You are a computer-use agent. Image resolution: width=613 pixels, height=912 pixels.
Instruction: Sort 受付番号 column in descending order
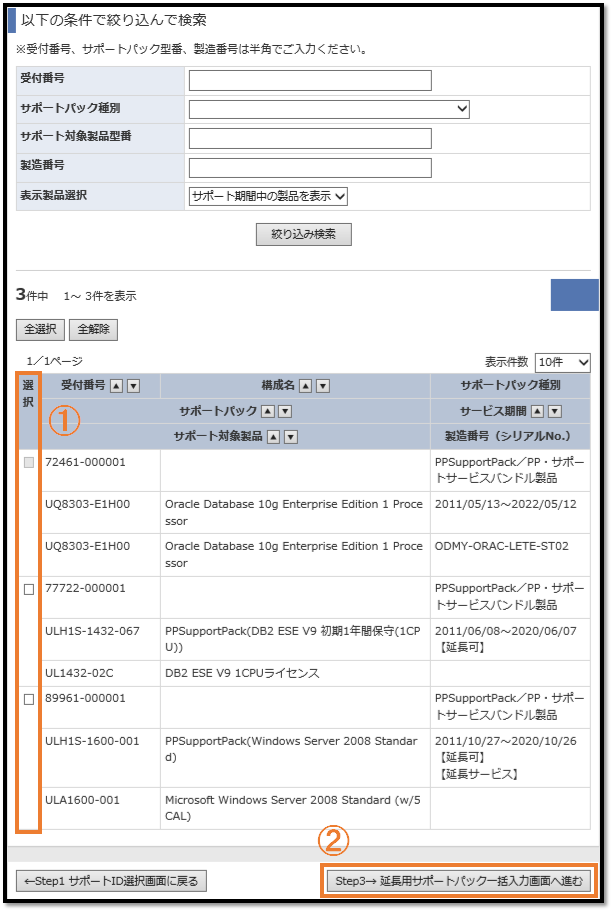[x=133, y=386]
